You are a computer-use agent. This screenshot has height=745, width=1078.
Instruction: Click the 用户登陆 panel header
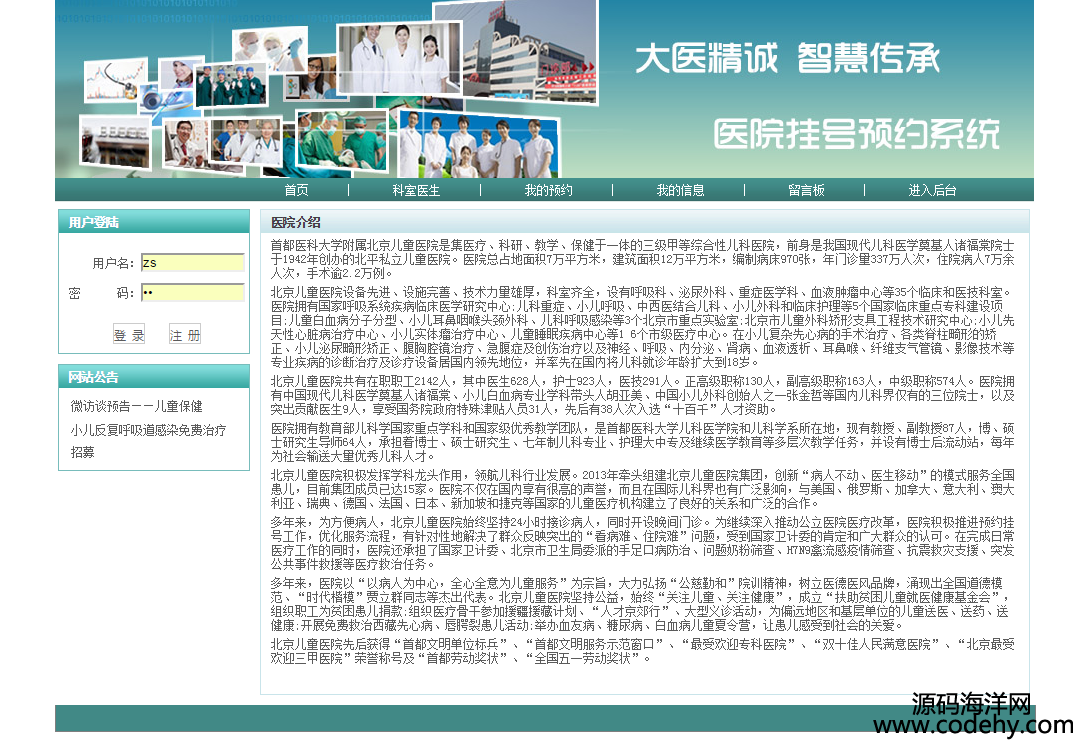94,222
